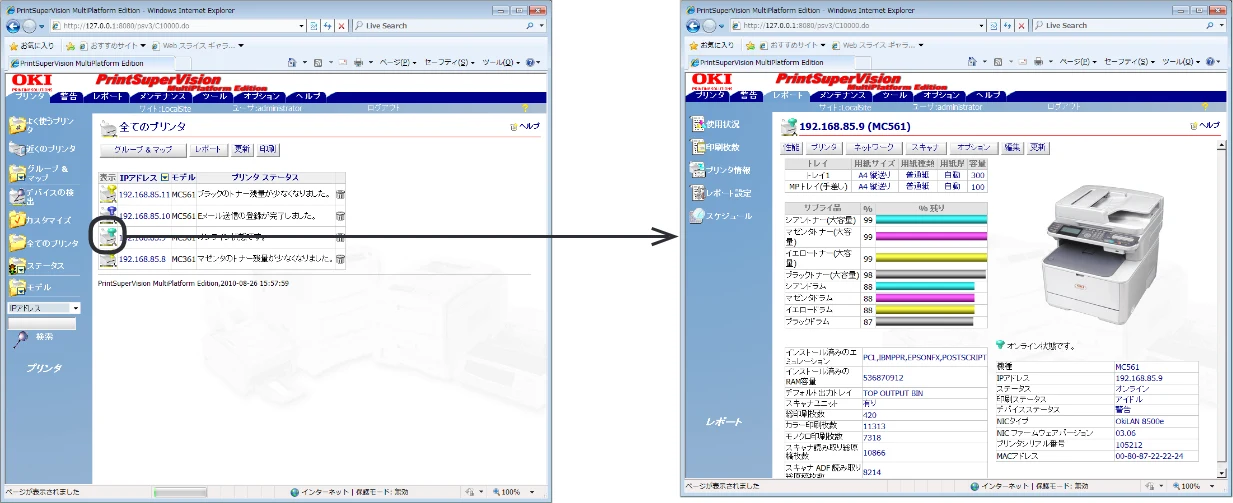Click ヘルプ icon link in left window content
1233x503 pixels.
pos(525,127)
